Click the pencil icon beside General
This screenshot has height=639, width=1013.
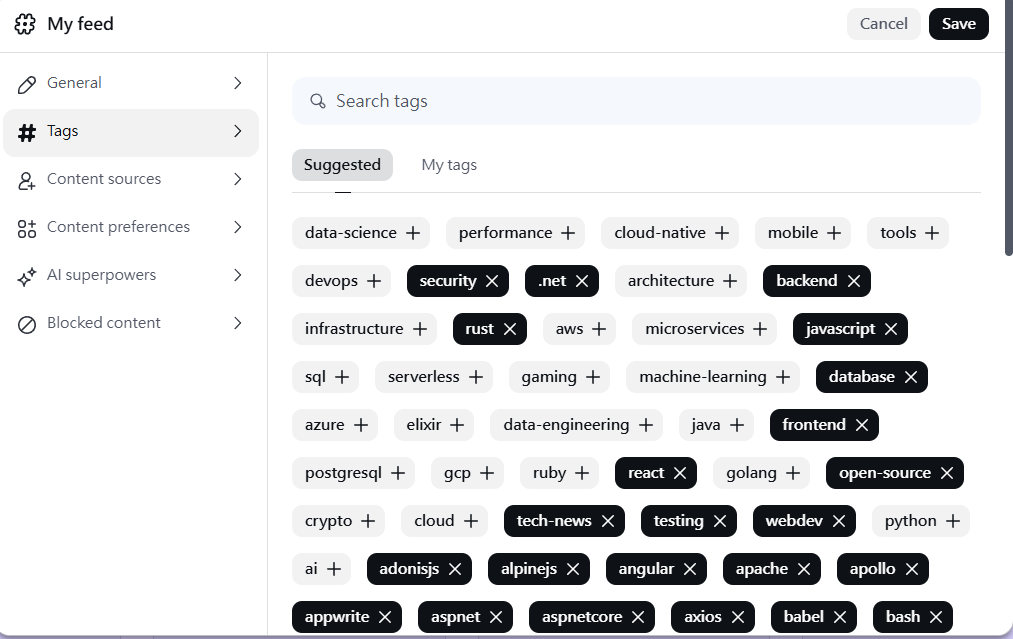(x=27, y=83)
